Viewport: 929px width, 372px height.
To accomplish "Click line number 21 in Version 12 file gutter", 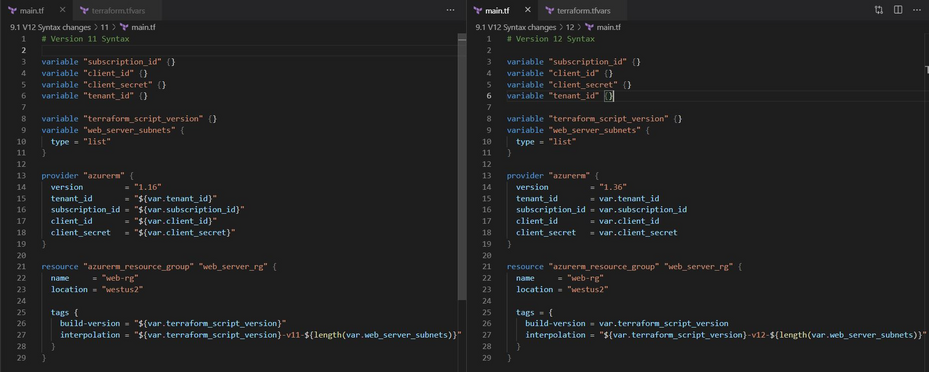I will [487, 267].
